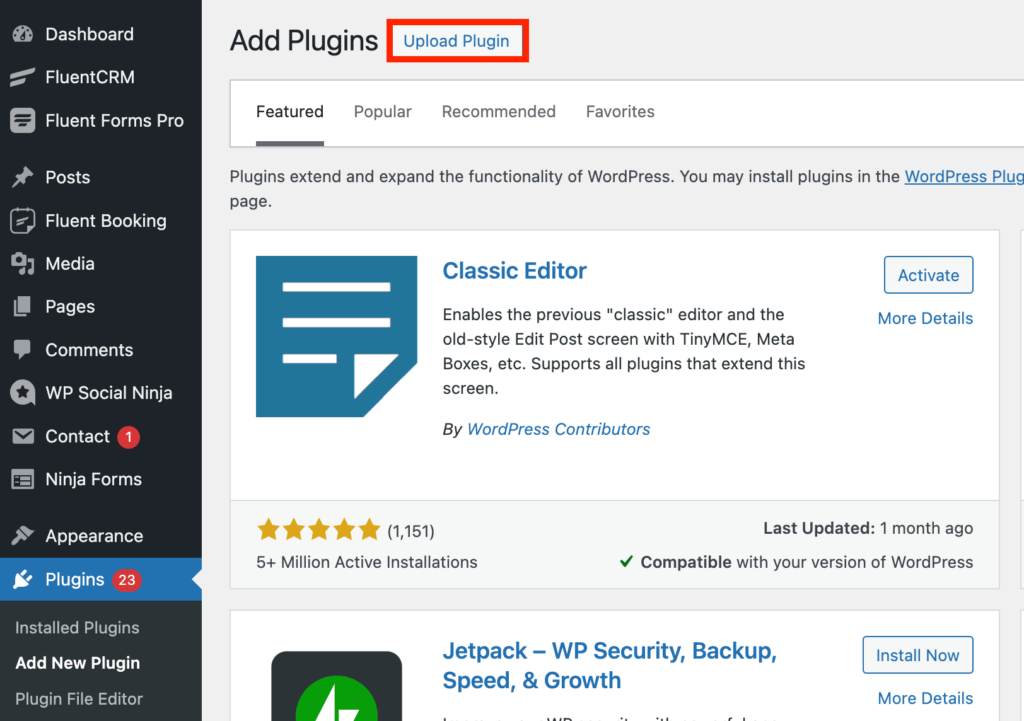Click the Dashboard gauge icon

[x=22, y=34]
